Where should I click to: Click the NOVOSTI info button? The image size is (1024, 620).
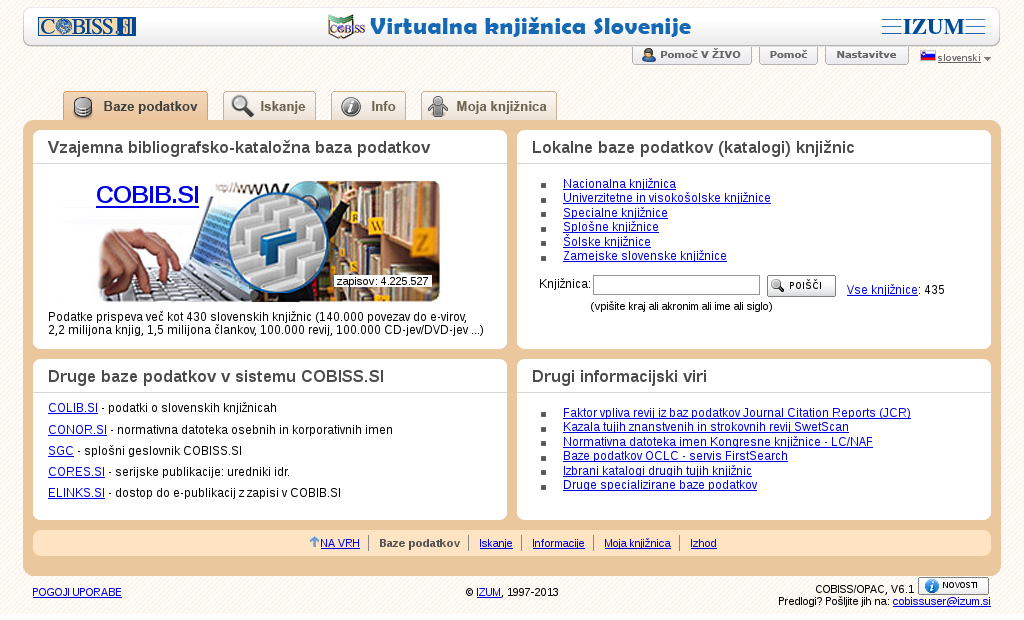(x=953, y=586)
